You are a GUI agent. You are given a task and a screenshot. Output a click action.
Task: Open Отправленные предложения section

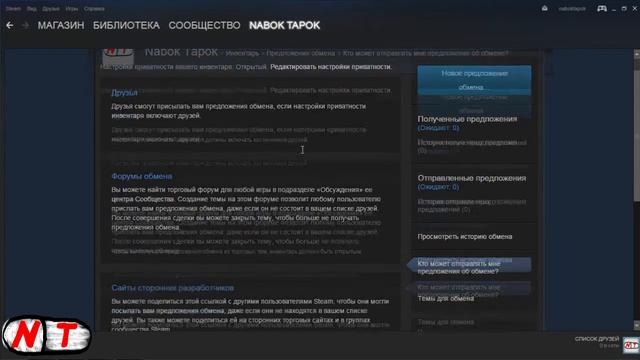tap(471, 178)
